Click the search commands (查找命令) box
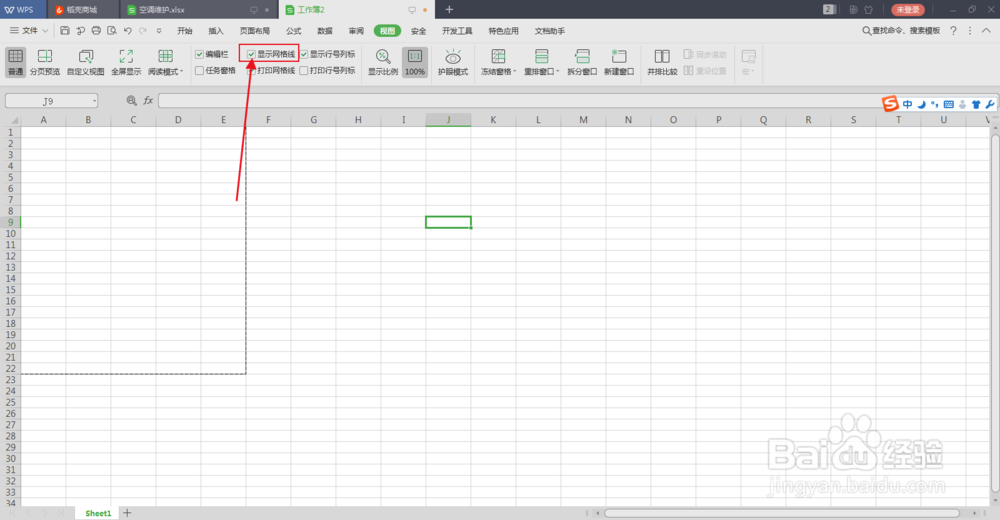The height and width of the screenshot is (520, 1000). [901, 31]
